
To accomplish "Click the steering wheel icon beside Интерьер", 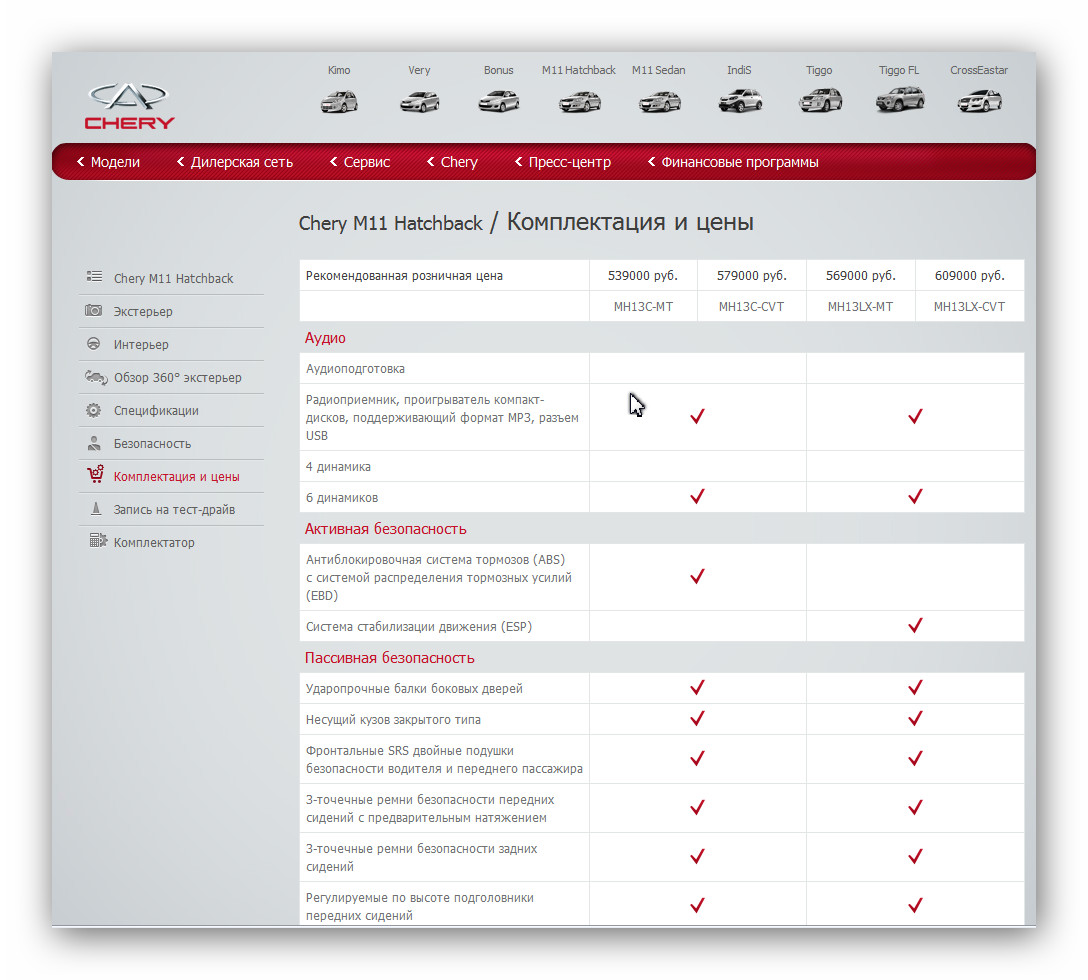I will tap(94, 344).
